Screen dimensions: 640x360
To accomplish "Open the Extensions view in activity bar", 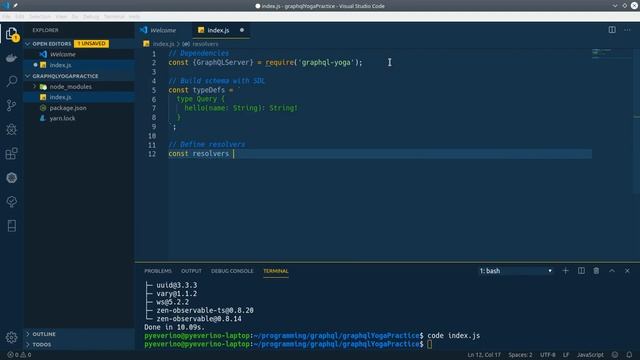I will (x=11, y=153).
